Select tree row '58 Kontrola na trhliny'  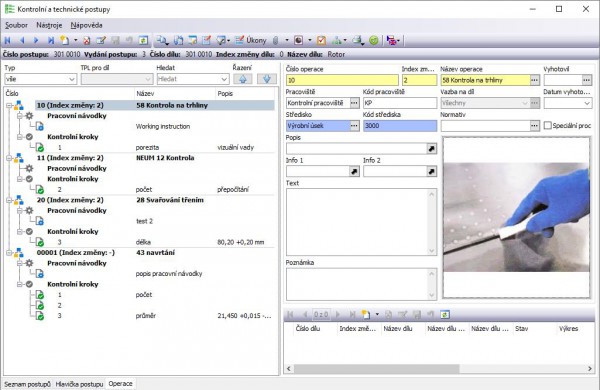155,105
